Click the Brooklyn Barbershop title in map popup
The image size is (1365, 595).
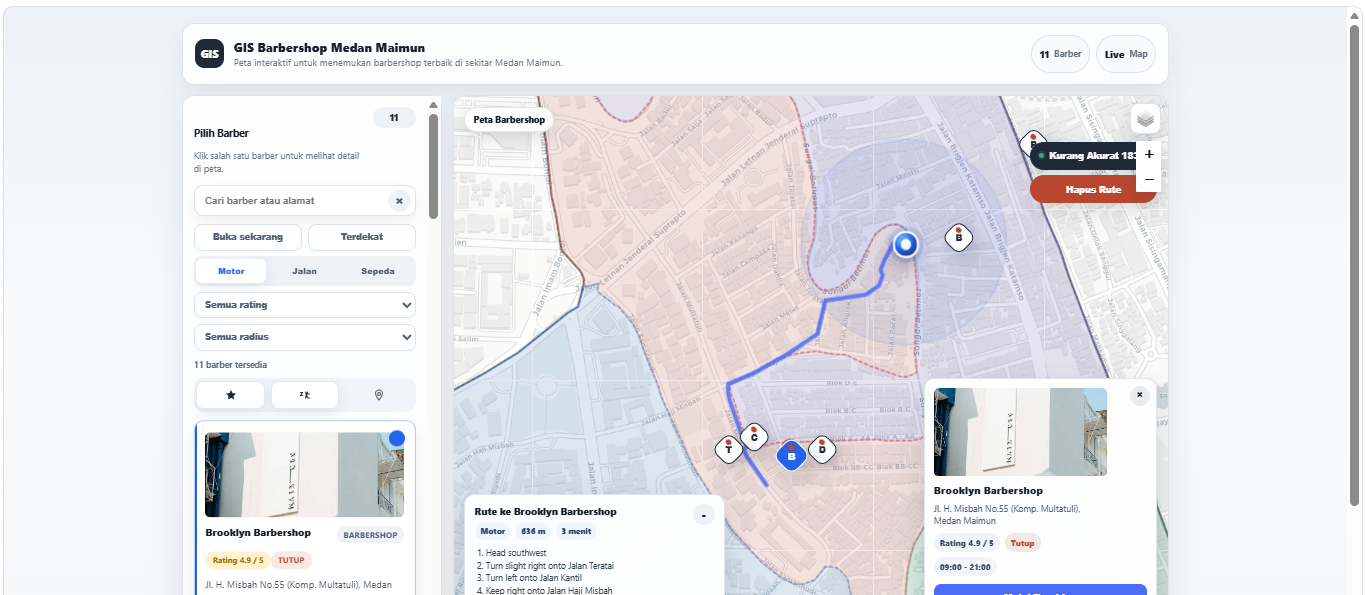coord(988,491)
